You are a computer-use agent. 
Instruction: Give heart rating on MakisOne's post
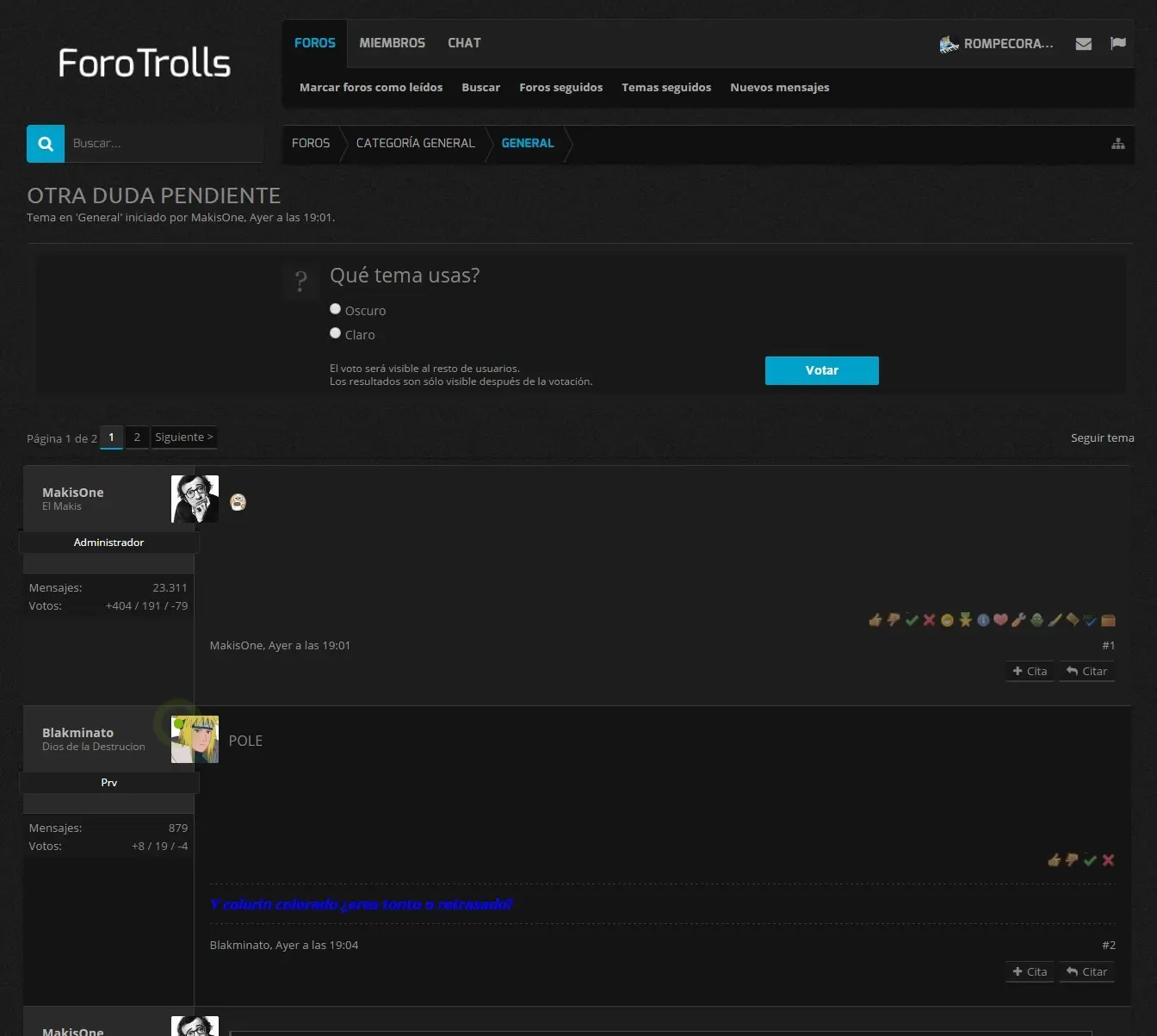(x=1000, y=619)
